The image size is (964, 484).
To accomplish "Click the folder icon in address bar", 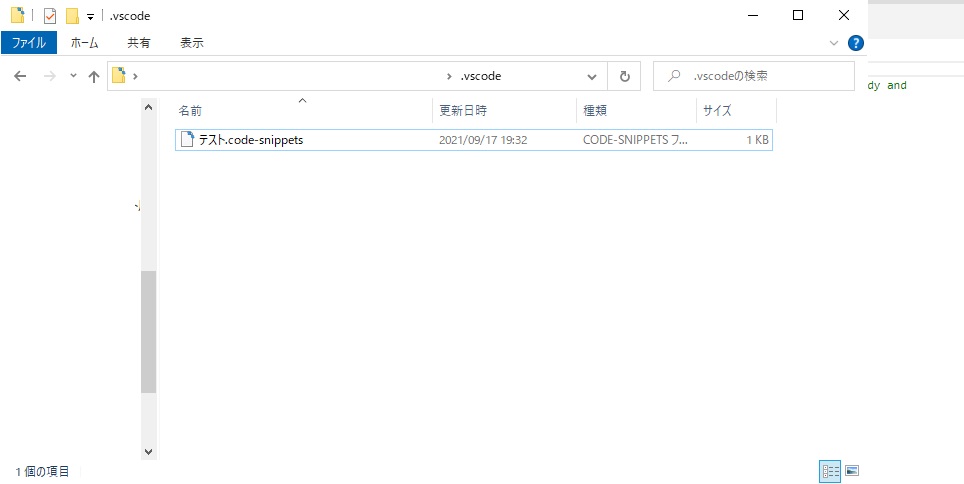I will click(119, 76).
